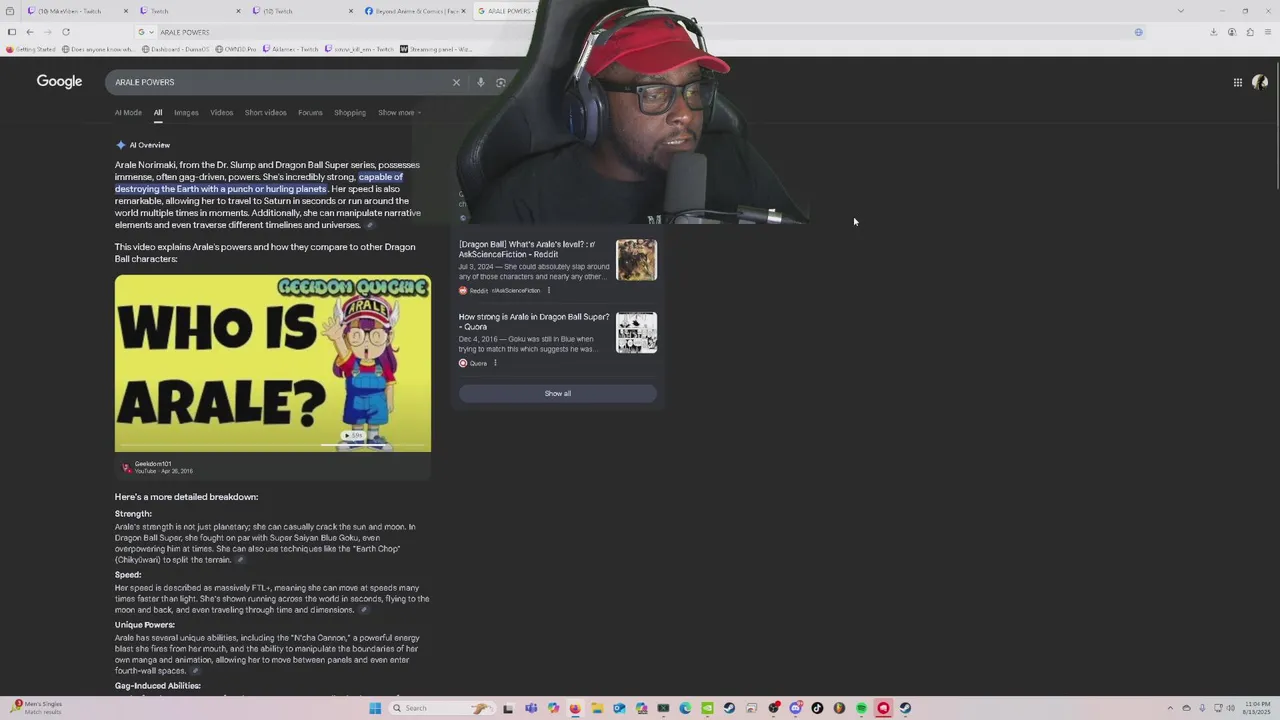The image size is (1280, 720).
Task: Open browser downloads panel
Action: click(x=1213, y=32)
